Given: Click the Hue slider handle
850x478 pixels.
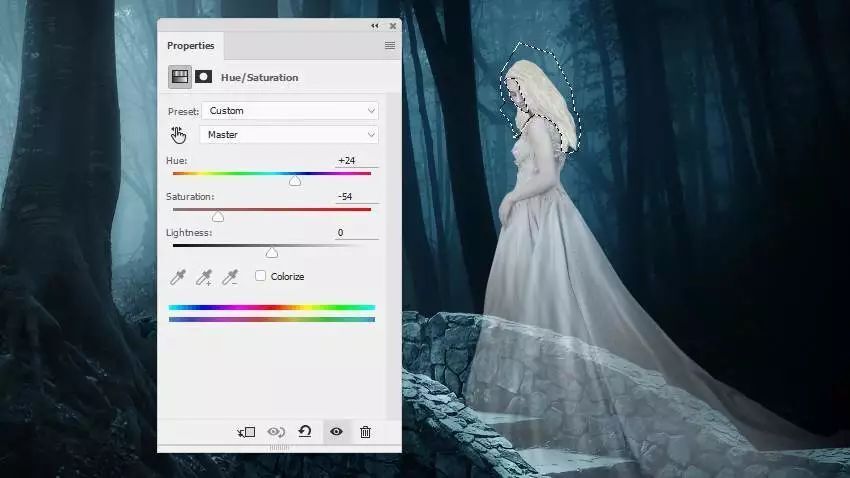Looking at the screenshot, I should pos(295,181).
